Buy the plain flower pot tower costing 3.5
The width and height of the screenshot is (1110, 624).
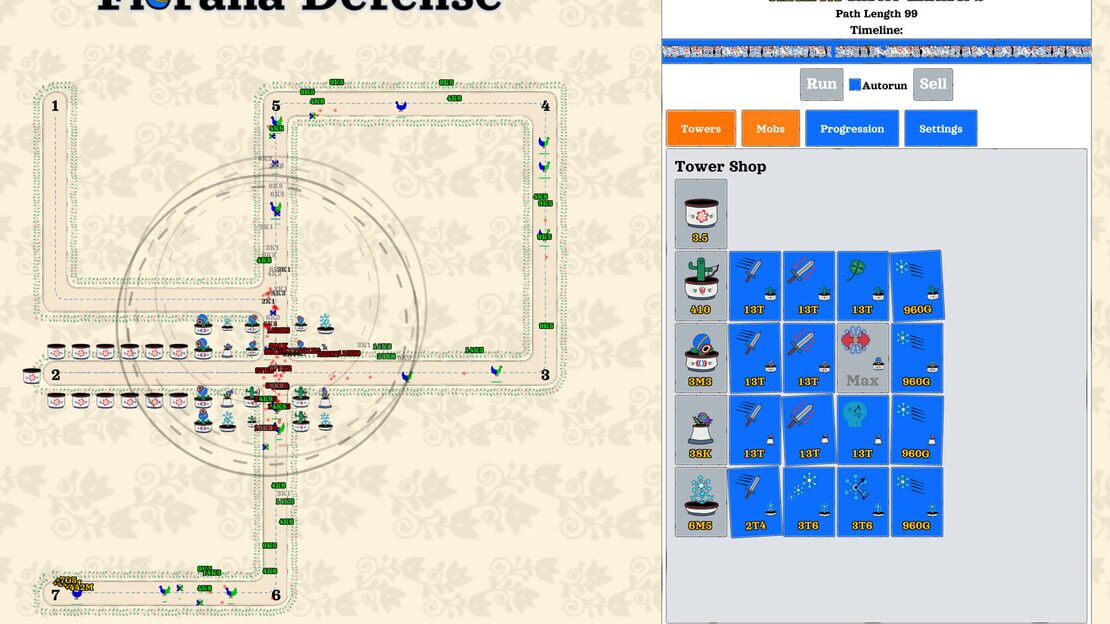(x=700, y=213)
